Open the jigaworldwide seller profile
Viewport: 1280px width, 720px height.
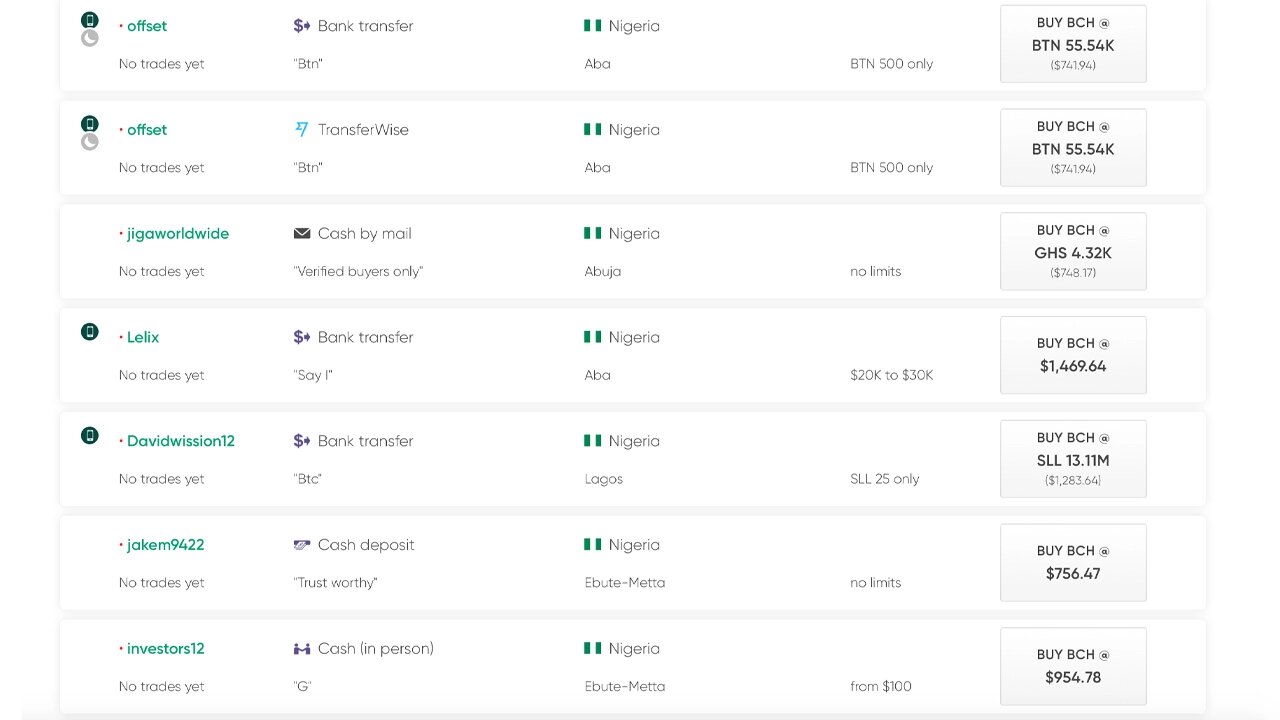[178, 233]
